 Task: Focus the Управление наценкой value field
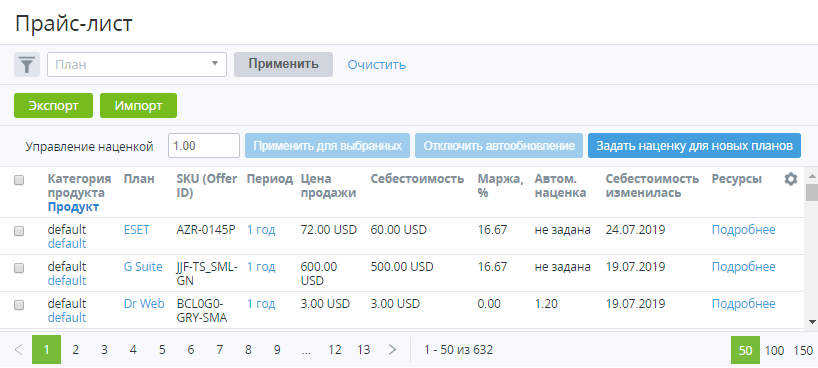(203, 146)
